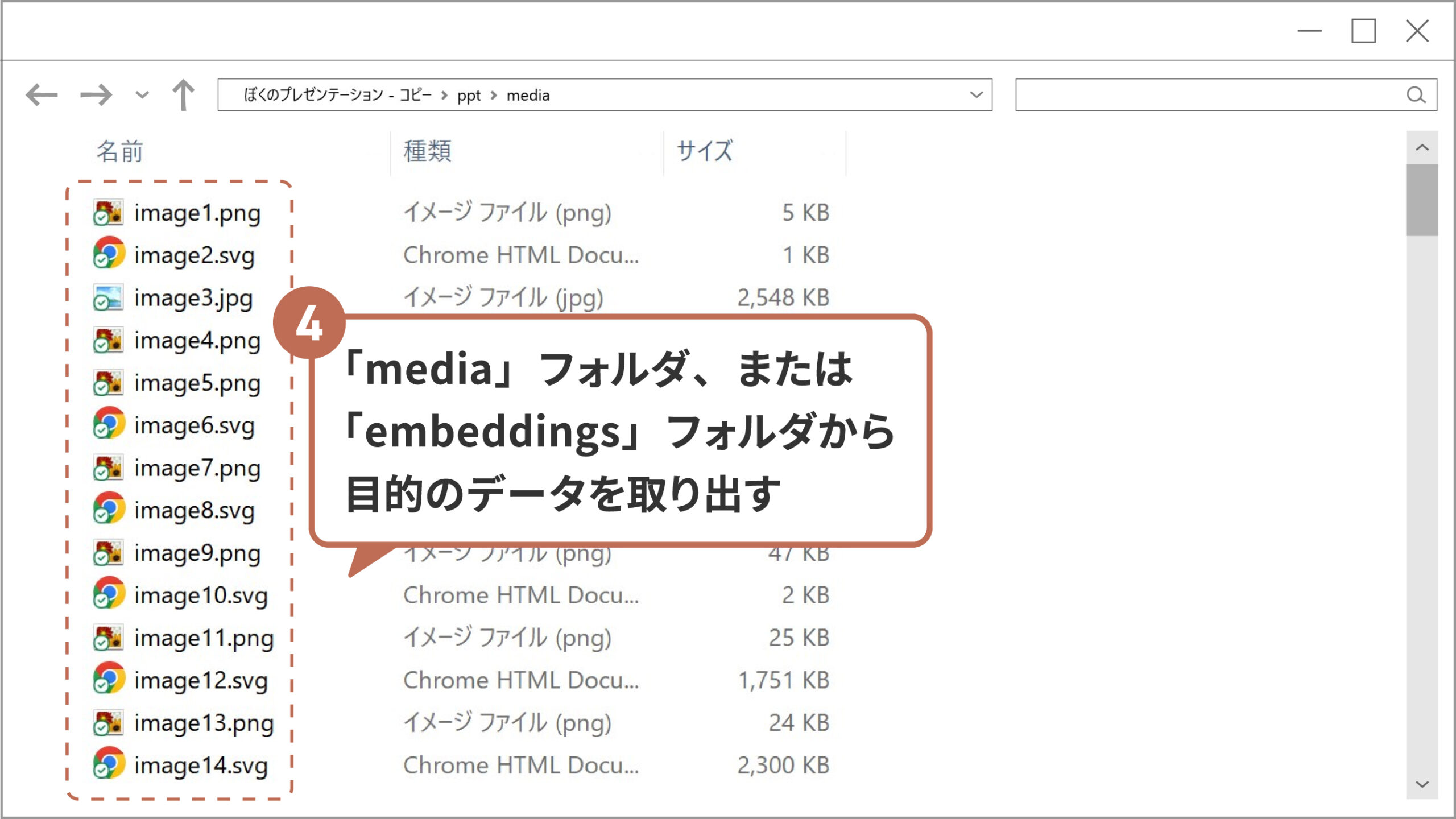This screenshot has height=819, width=1456.
Task: Sort files by サイズ column
Action: click(x=704, y=151)
